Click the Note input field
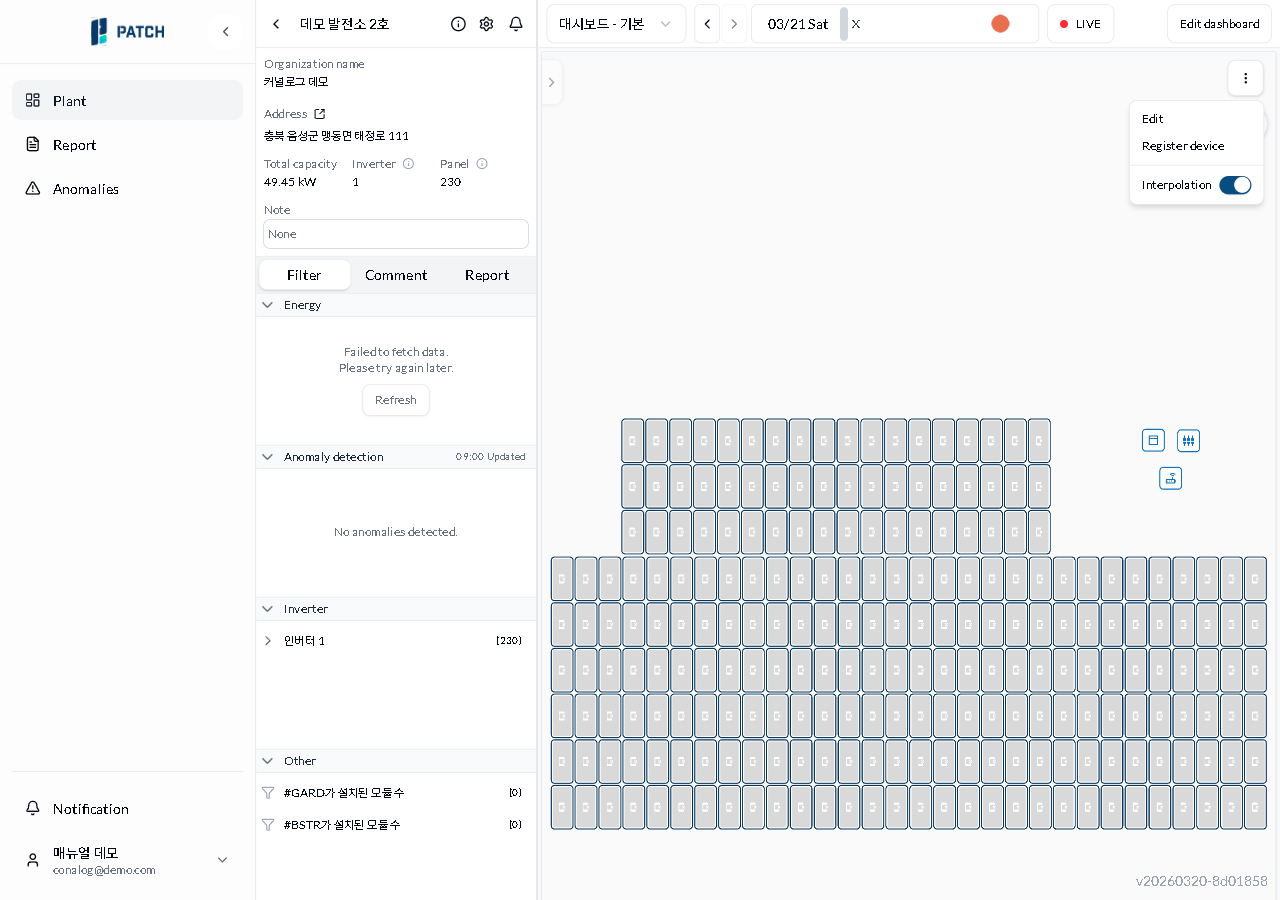1280x900 pixels. click(396, 234)
